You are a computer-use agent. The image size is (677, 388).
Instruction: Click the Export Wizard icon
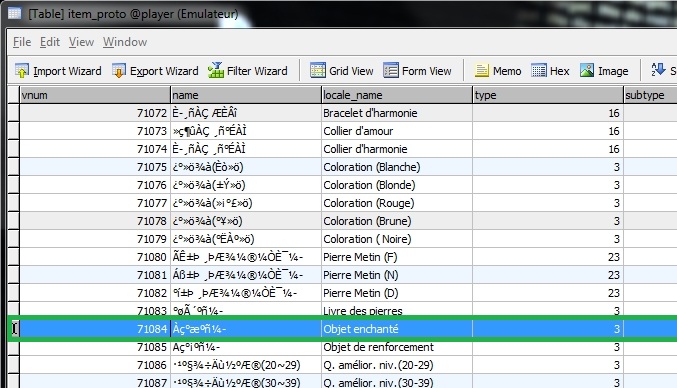[119, 70]
